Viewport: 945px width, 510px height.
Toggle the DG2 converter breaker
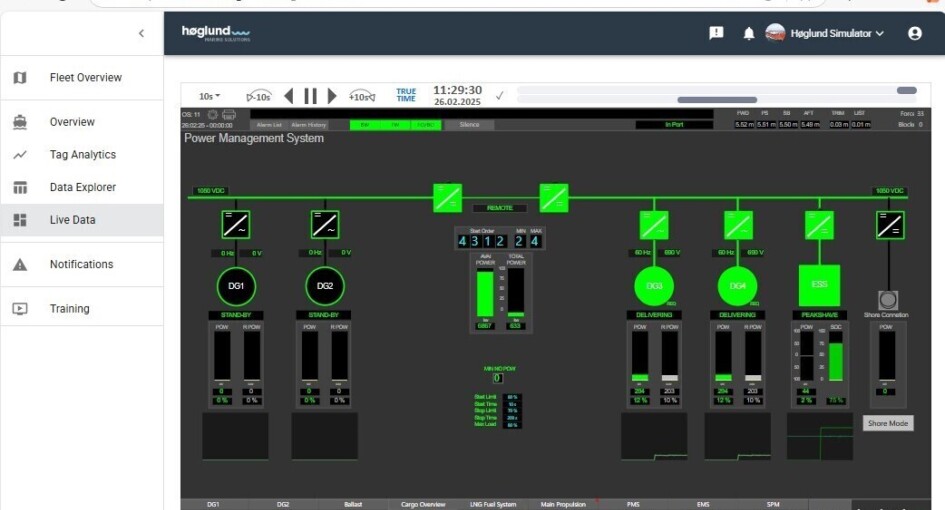(324, 224)
